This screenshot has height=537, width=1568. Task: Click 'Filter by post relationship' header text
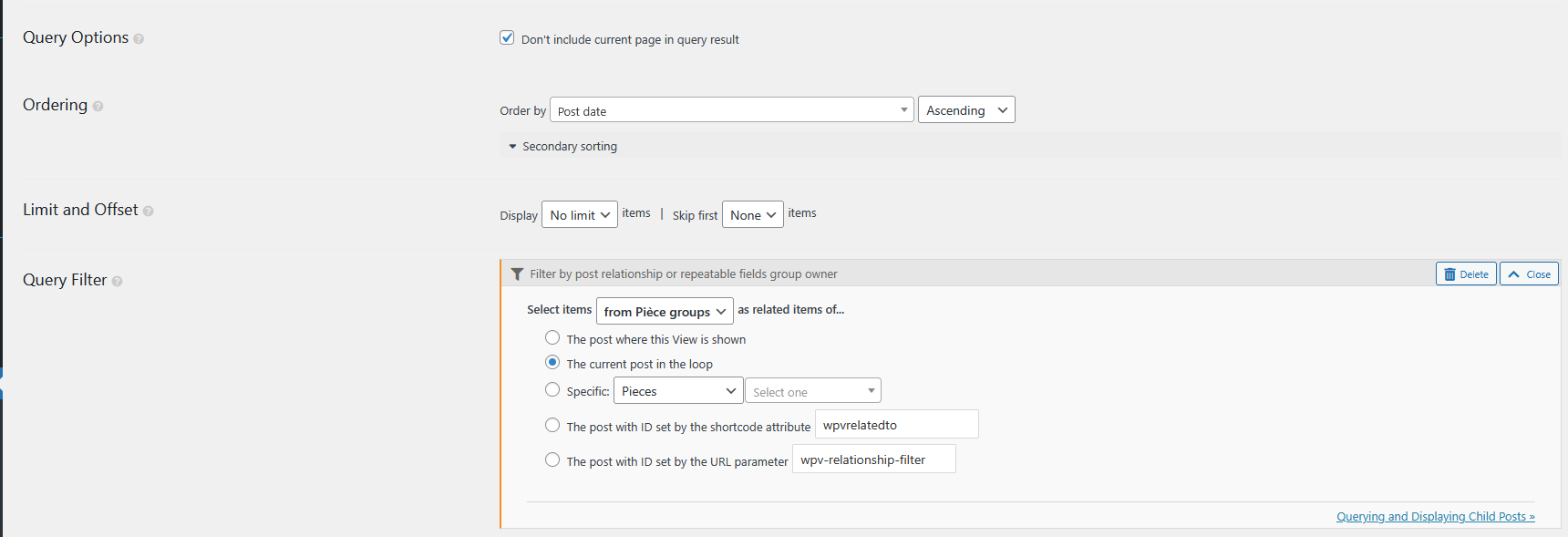click(x=684, y=274)
